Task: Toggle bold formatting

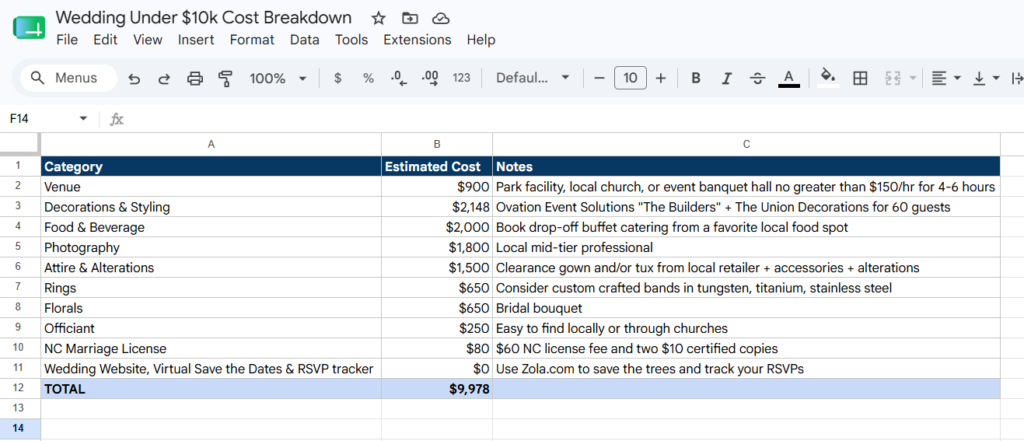Action: 696,78
